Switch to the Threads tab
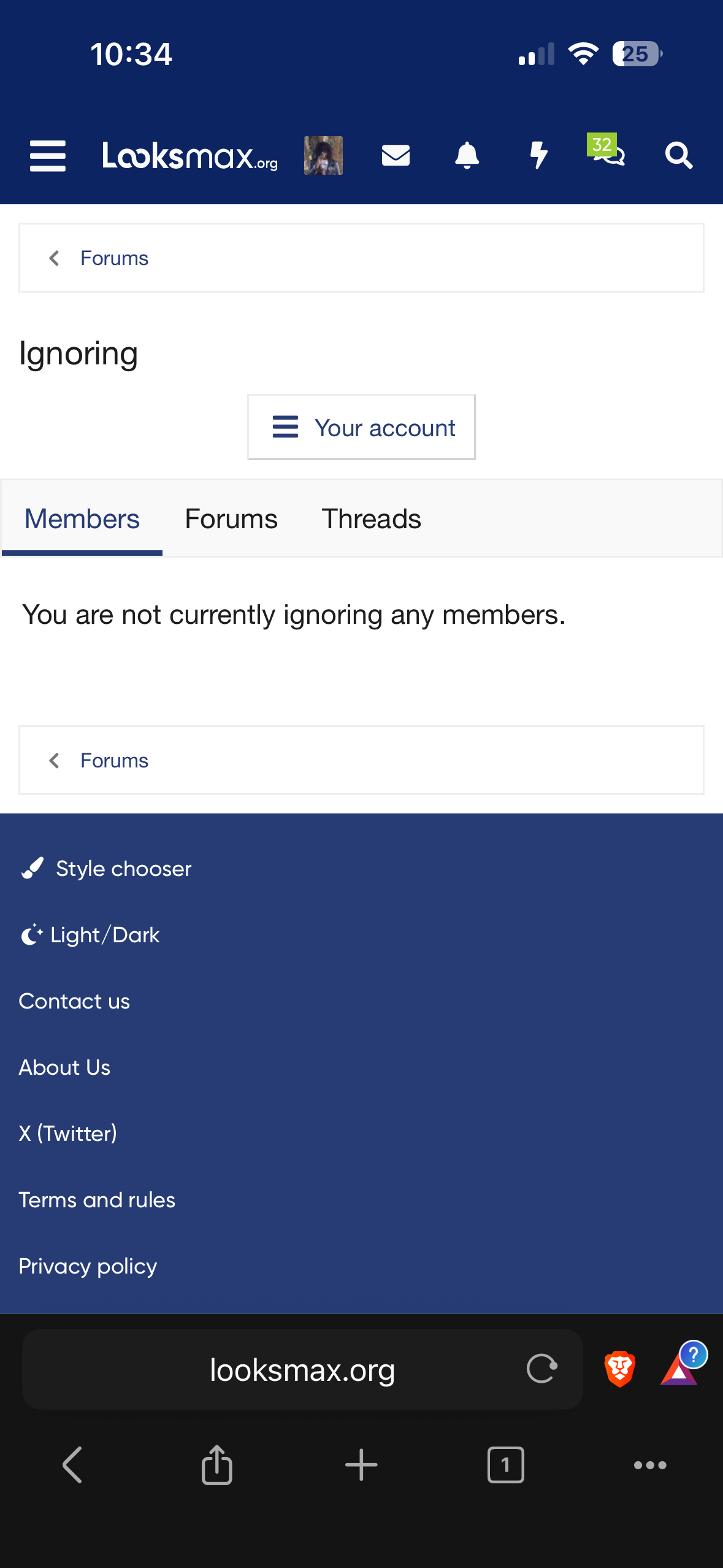 click(x=371, y=519)
